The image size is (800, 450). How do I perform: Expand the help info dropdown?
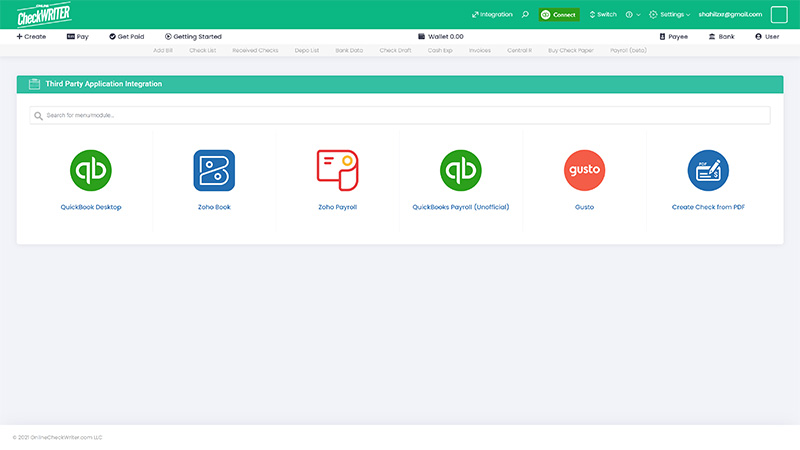pyautogui.click(x=632, y=15)
